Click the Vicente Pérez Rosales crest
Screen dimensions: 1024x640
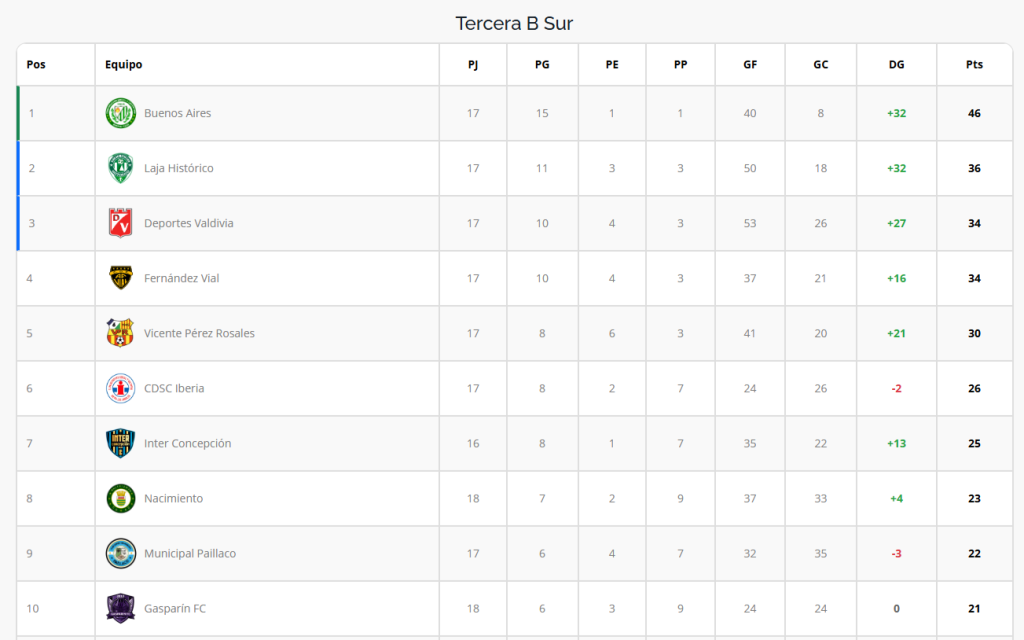click(x=121, y=333)
